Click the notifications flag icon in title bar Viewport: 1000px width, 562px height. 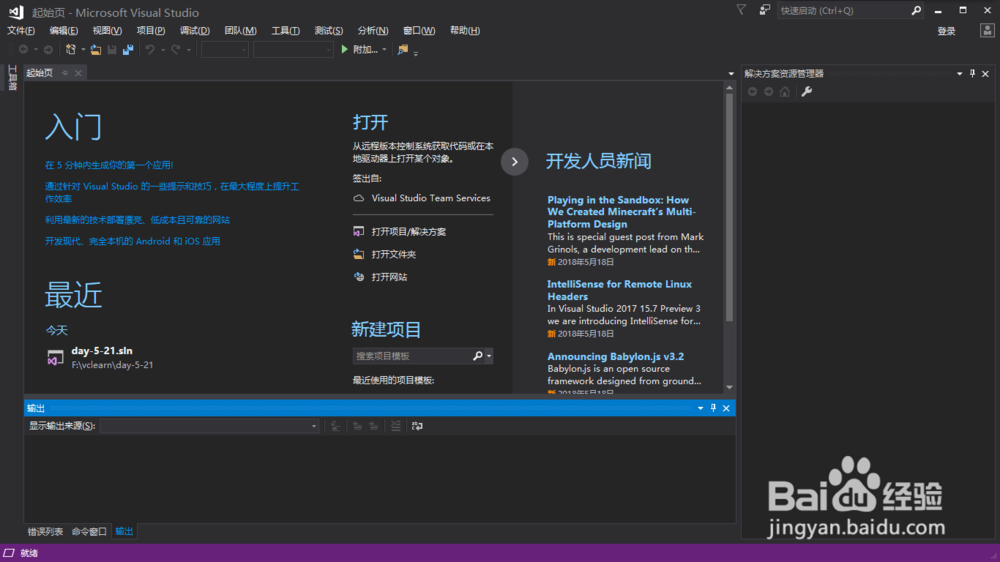tap(741, 10)
